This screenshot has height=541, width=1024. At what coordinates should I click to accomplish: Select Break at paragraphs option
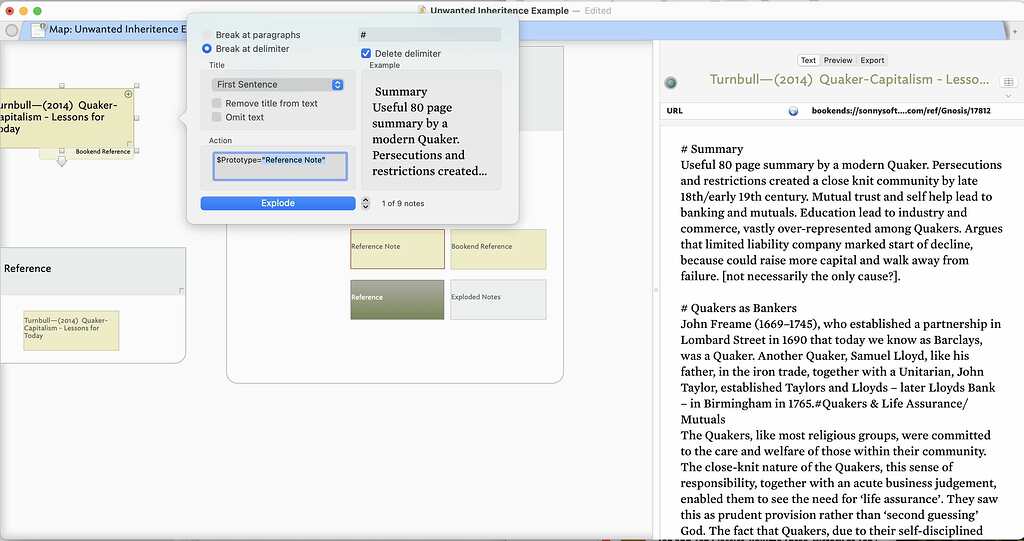207,35
